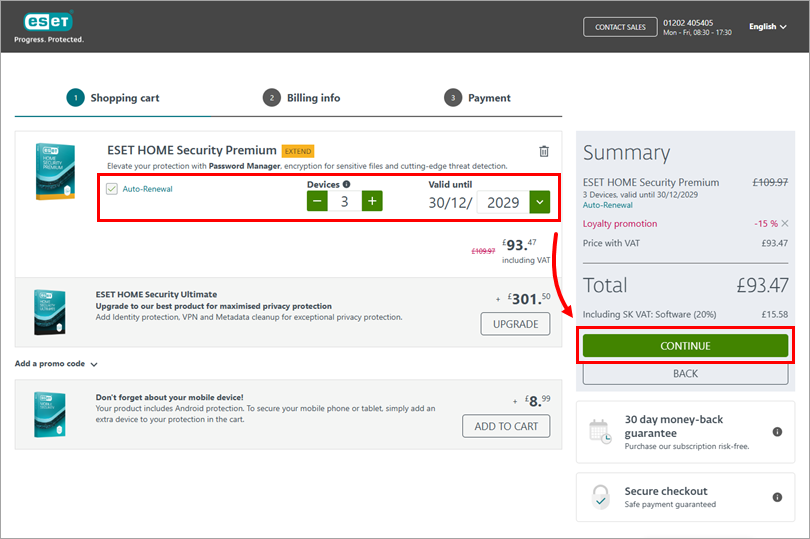Click the mobile security product box image
This screenshot has height=539, width=810.
pyautogui.click(x=50, y=414)
